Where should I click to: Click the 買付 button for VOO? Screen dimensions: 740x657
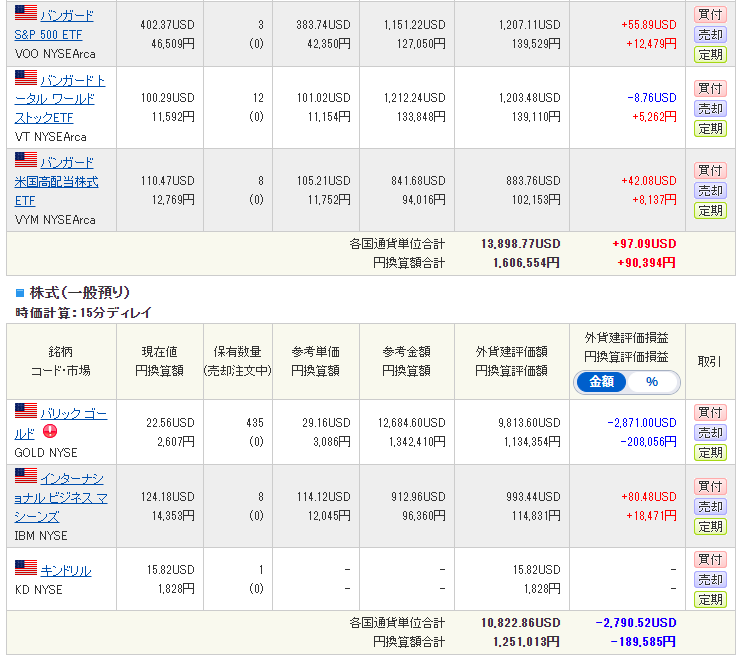[x=710, y=15]
